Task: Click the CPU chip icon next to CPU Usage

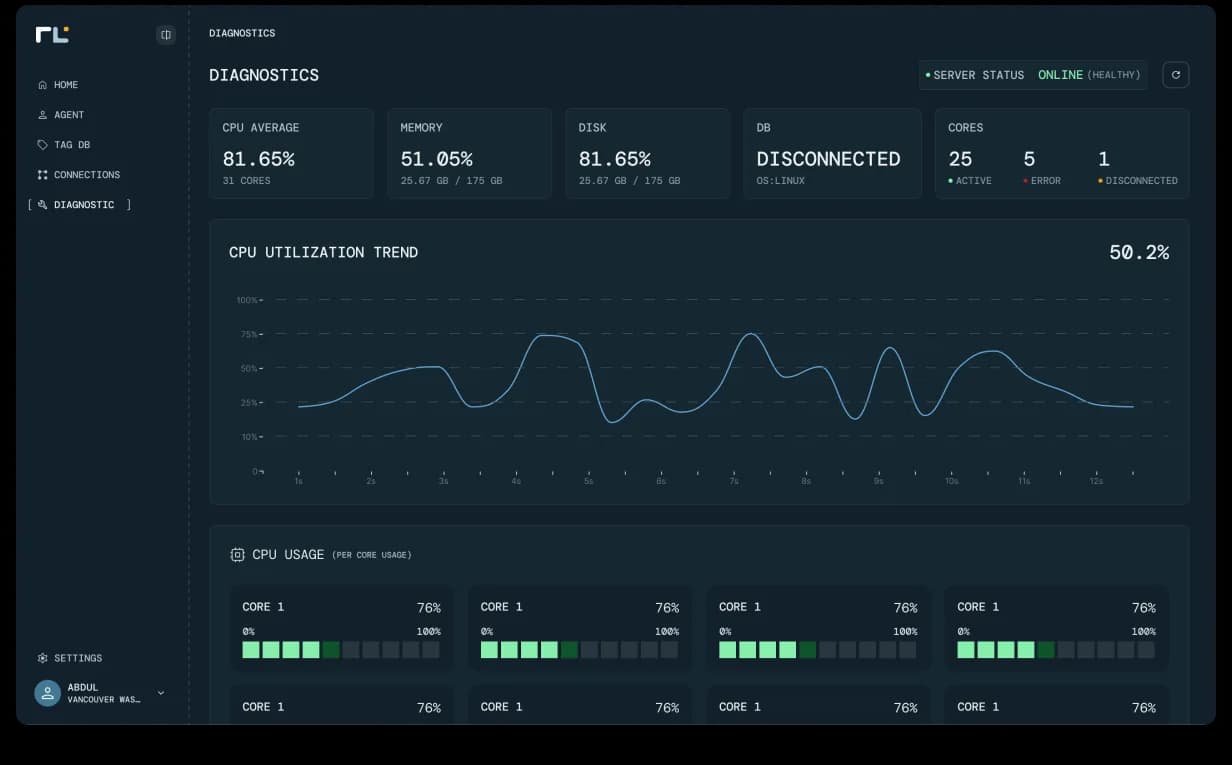Action: [237, 554]
